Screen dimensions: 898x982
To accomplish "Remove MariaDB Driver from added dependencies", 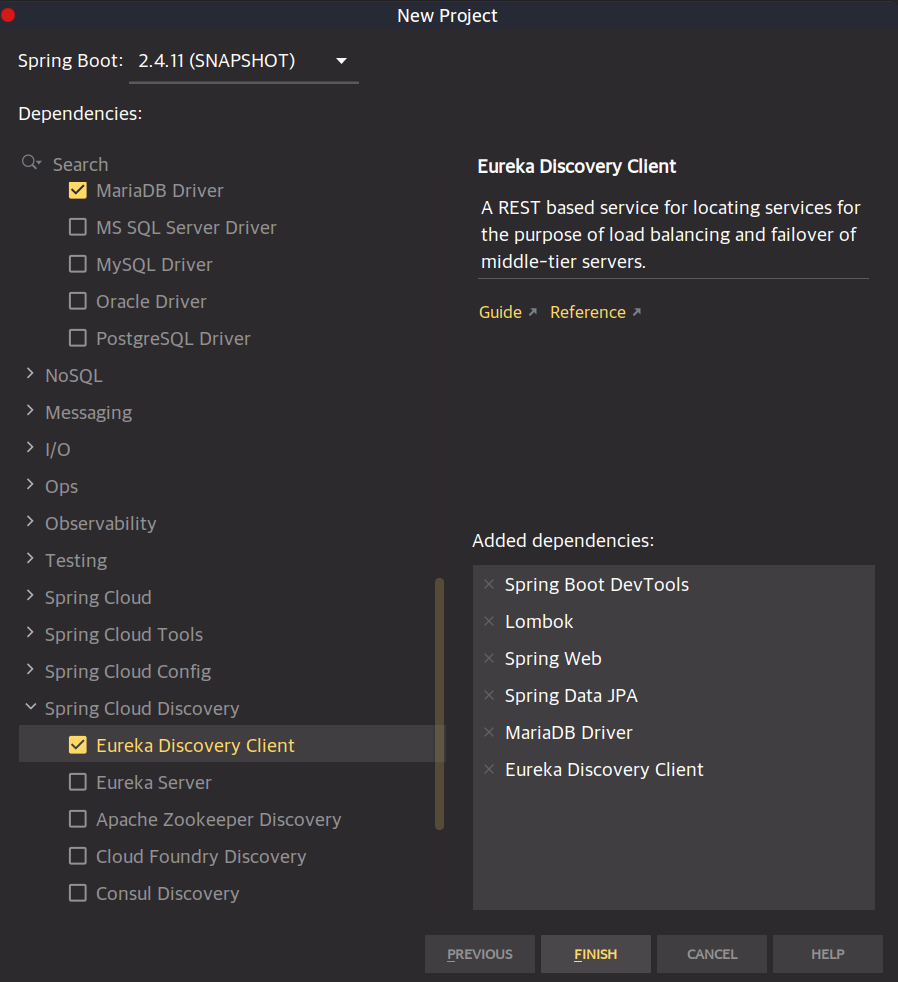I will click(x=489, y=732).
